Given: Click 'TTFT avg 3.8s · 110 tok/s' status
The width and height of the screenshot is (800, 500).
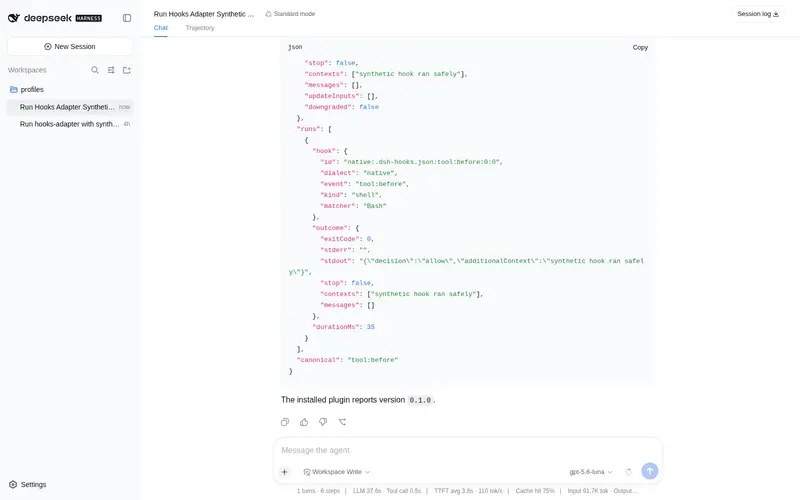Looking at the screenshot, I should 468,491.
